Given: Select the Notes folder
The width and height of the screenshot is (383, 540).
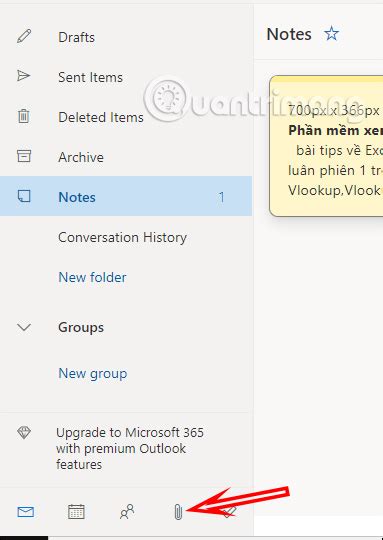Looking at the screenshot, I should (126, 196).
